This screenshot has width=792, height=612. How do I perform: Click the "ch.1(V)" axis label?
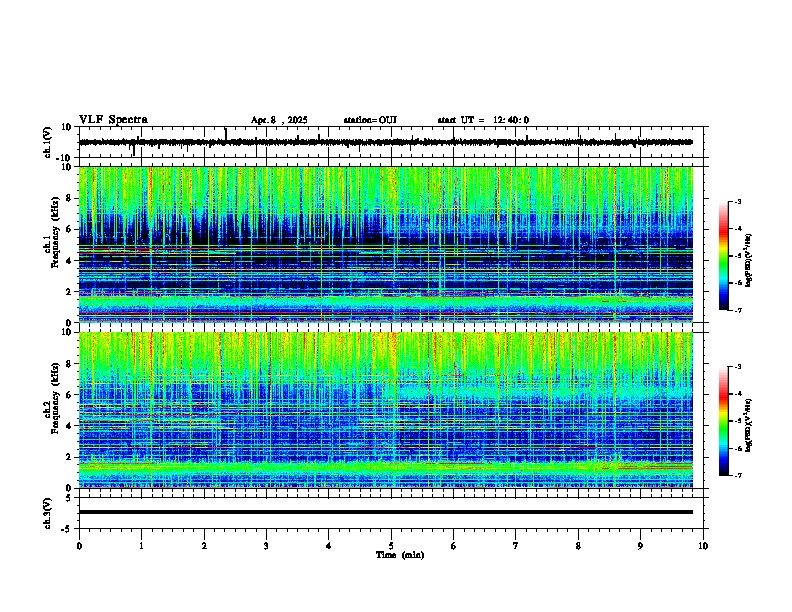point(48,142)
